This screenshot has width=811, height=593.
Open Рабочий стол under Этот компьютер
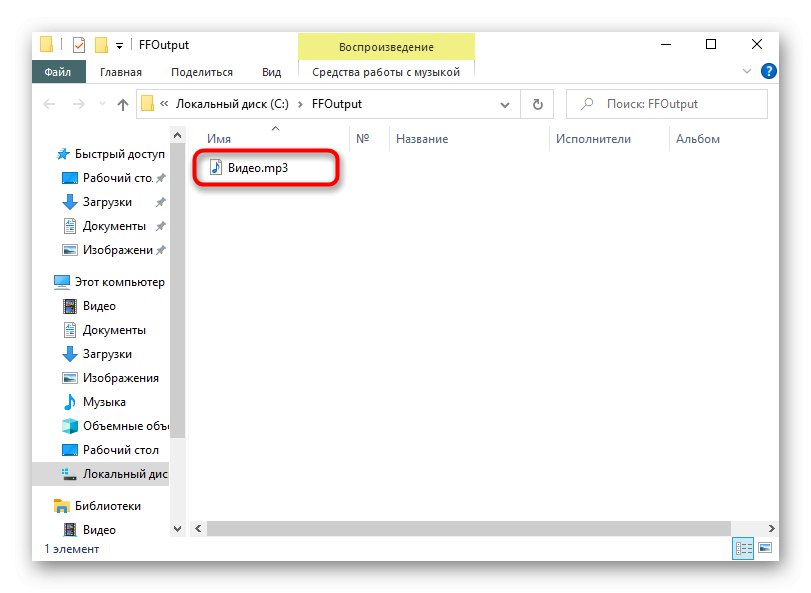click(110, 450)
